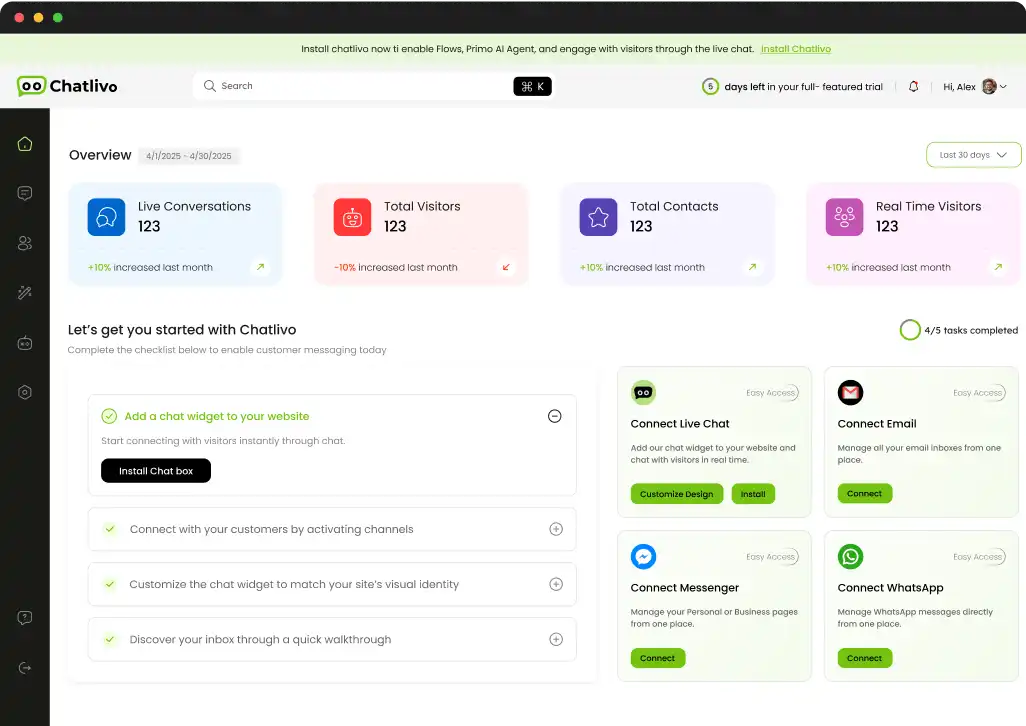Click the 4/1/2025 - 4/30/2025 date range
Viewport: 1026px width, 726px height.
coord(188,156)
